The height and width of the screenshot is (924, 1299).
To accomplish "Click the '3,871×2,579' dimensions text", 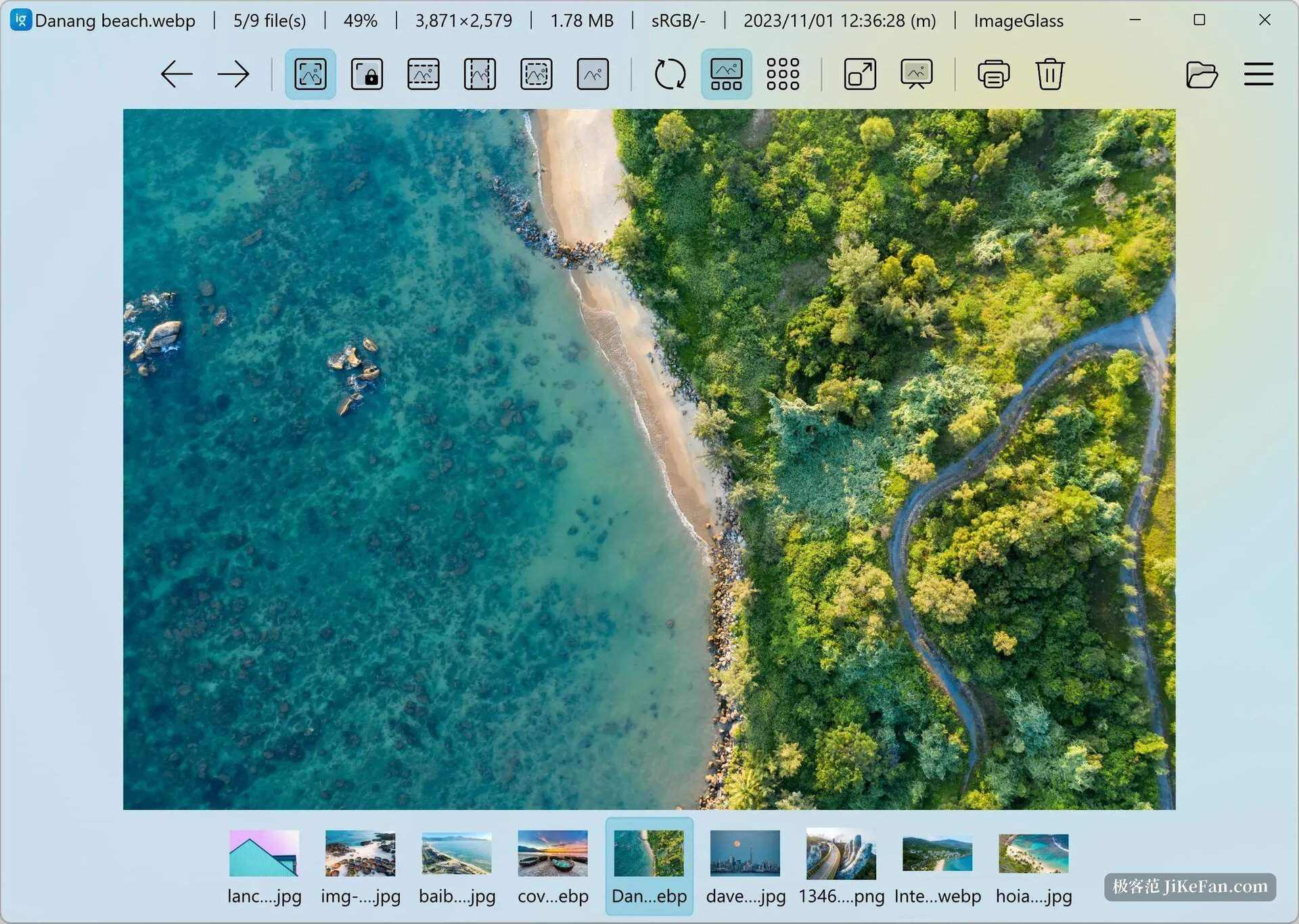I will tap(463, 21).
